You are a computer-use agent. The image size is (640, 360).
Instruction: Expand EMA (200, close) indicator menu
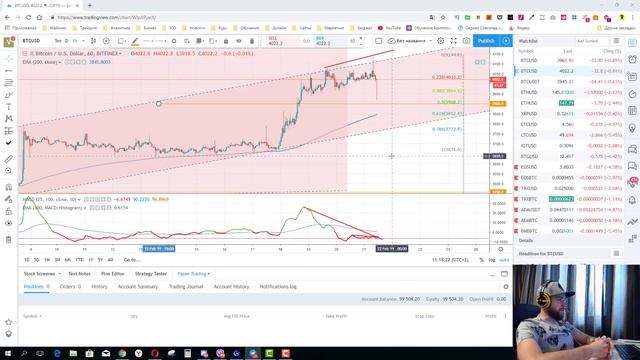point(60,62)
